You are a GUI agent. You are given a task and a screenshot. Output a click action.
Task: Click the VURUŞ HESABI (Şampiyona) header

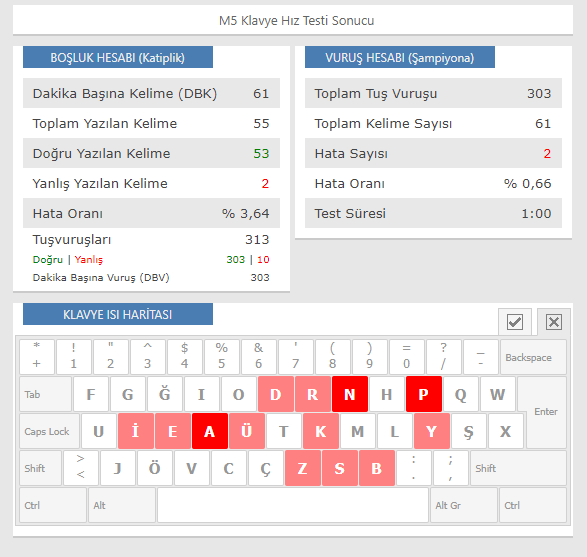tap(399, 57)
